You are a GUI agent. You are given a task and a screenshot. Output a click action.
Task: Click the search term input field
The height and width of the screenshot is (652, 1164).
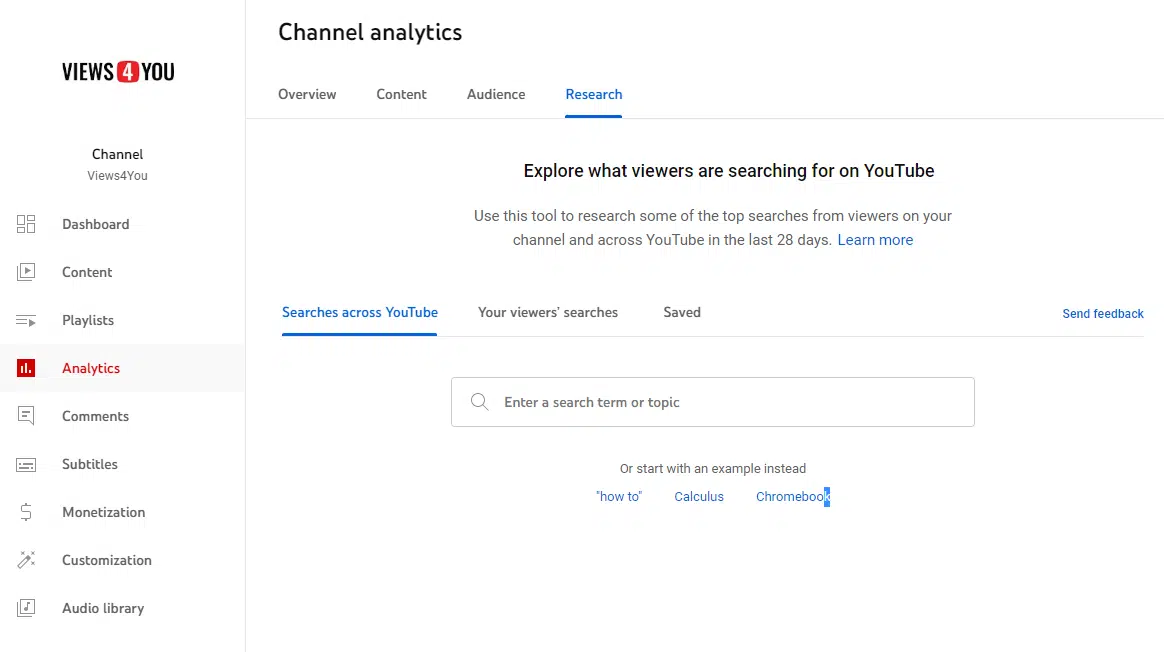pyautogui.click(x=713, y=402)
